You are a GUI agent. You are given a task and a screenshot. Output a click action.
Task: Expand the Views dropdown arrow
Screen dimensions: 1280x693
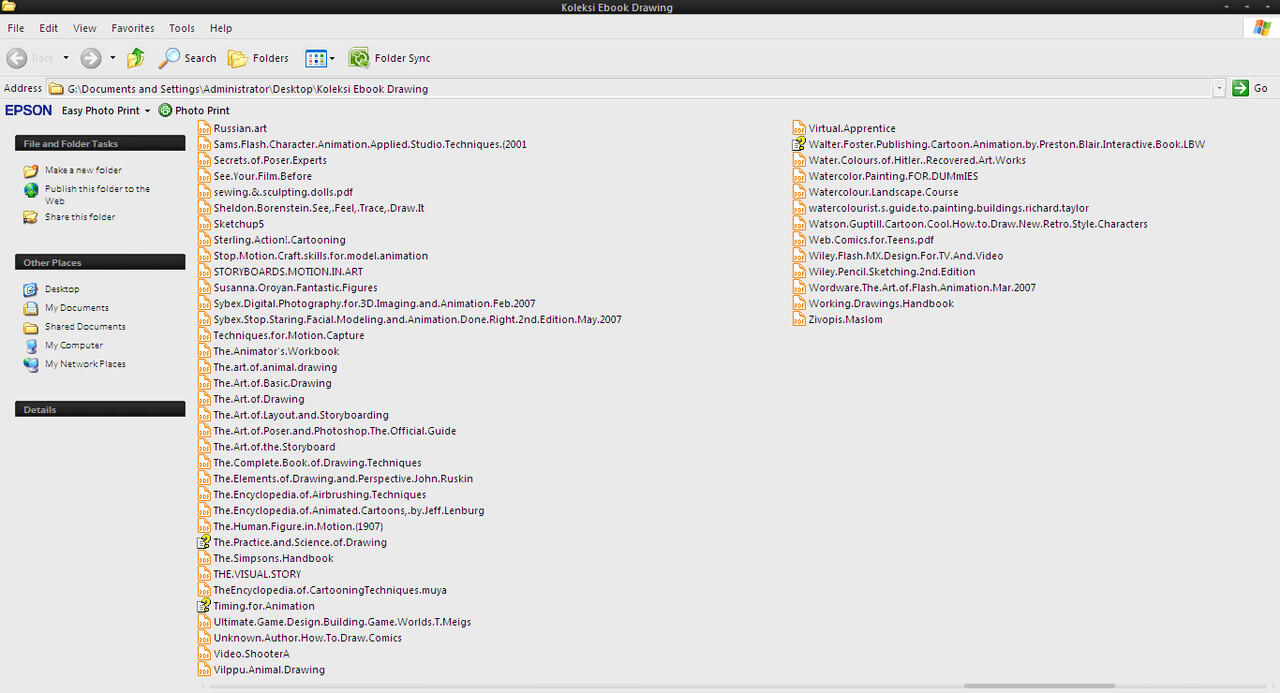click(332, 58)
